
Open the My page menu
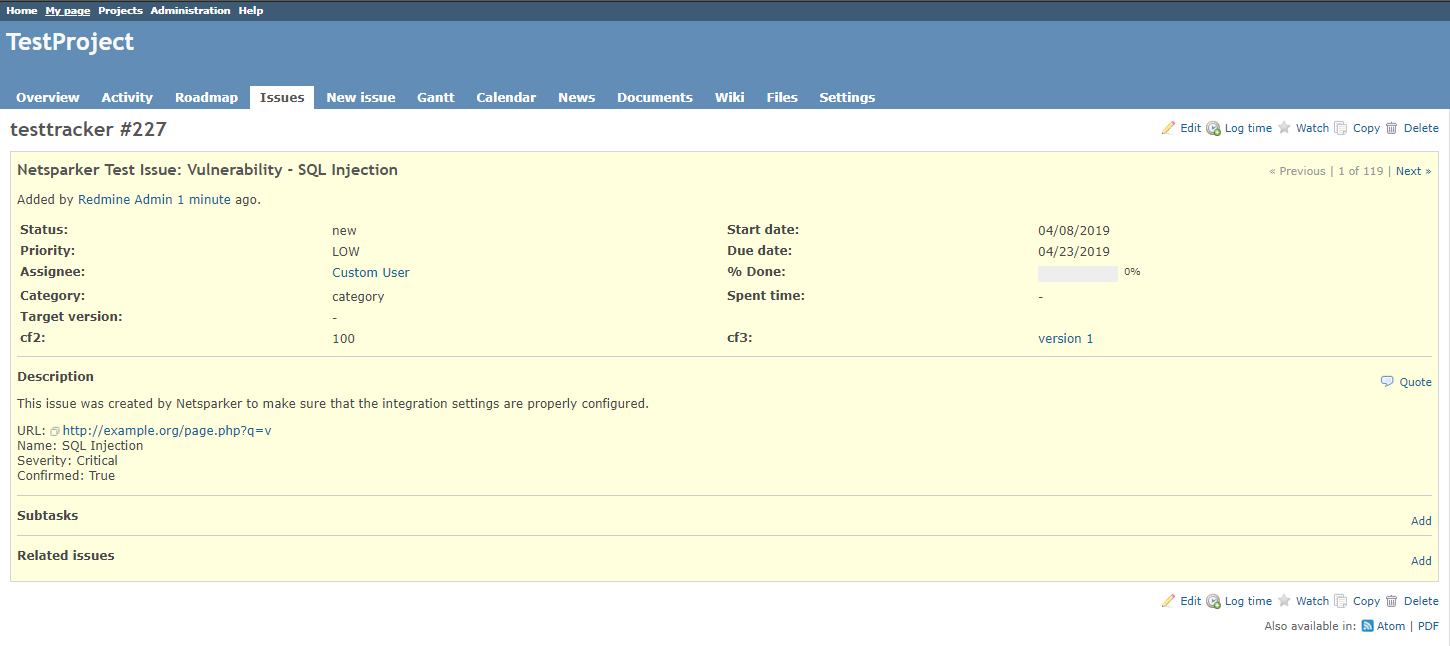[66, 10]
